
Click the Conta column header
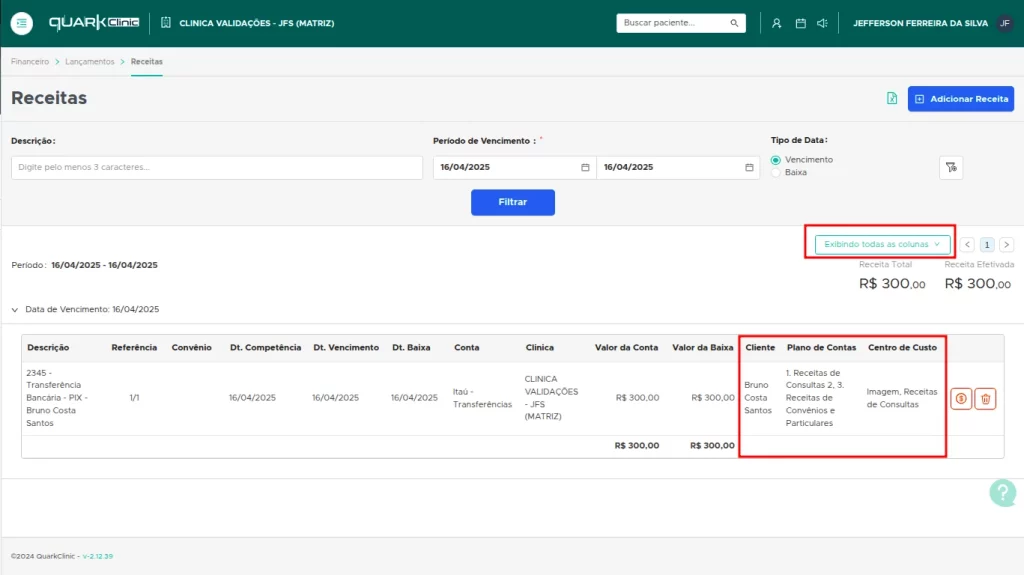click(x=466, y=348)
